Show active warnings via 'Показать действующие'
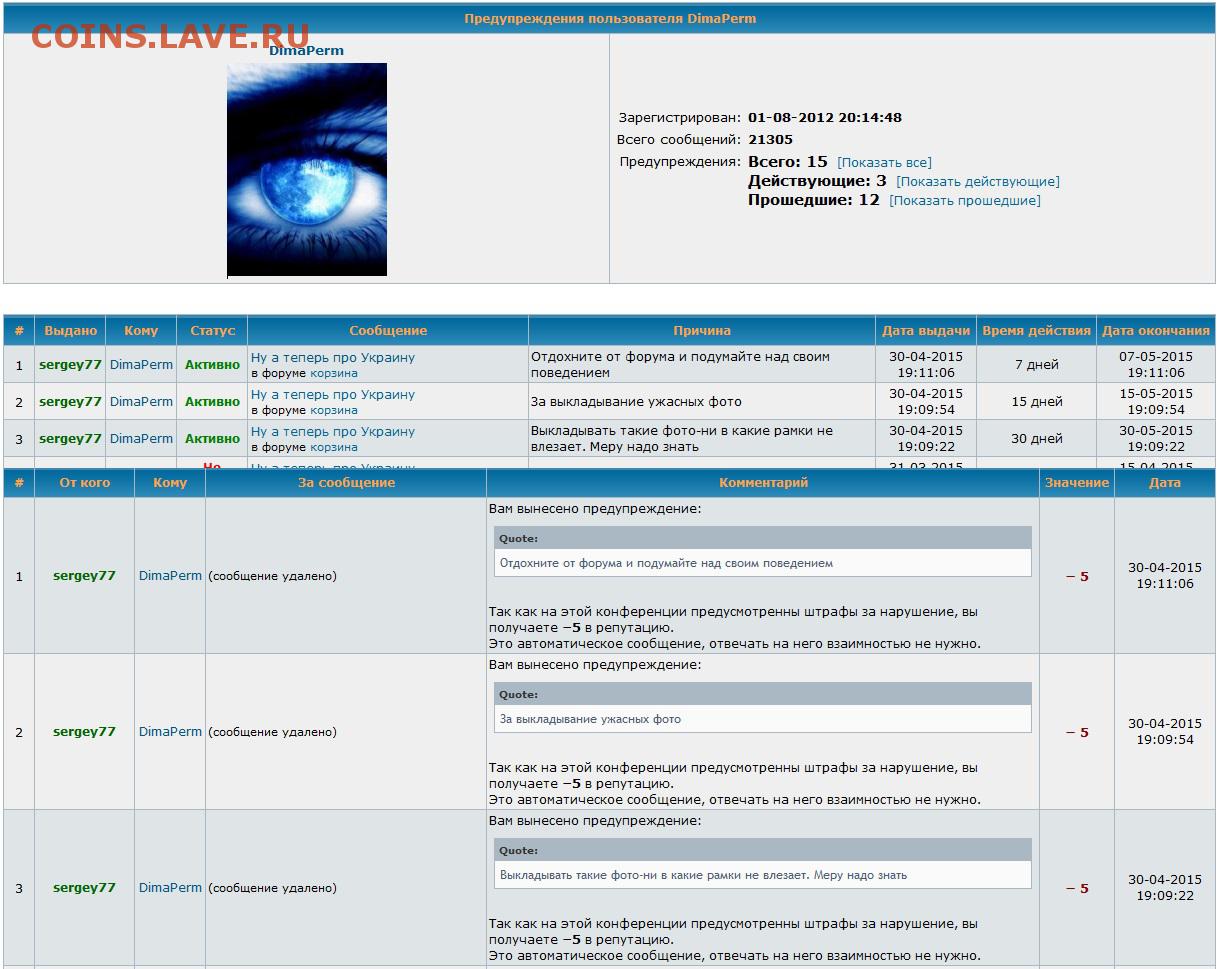Image resolution: width=1222 pixels, height=969 pixels. (977, 181)
